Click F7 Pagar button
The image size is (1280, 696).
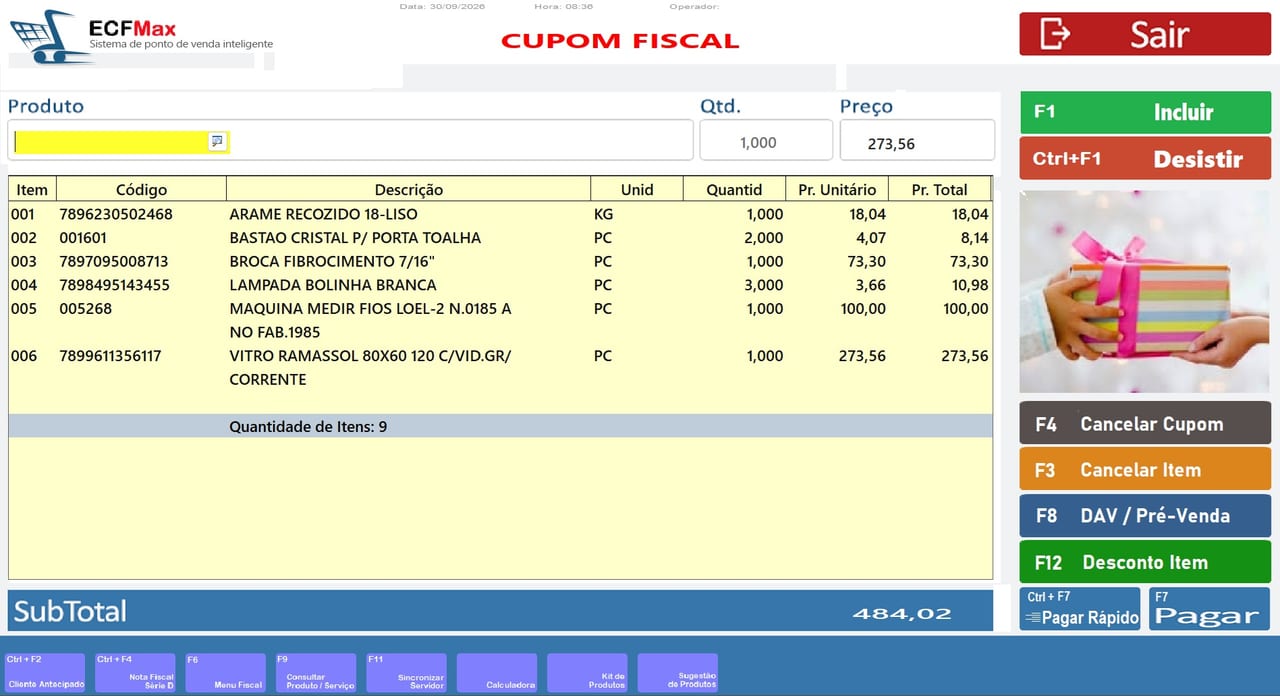[x=1209, y=609]
